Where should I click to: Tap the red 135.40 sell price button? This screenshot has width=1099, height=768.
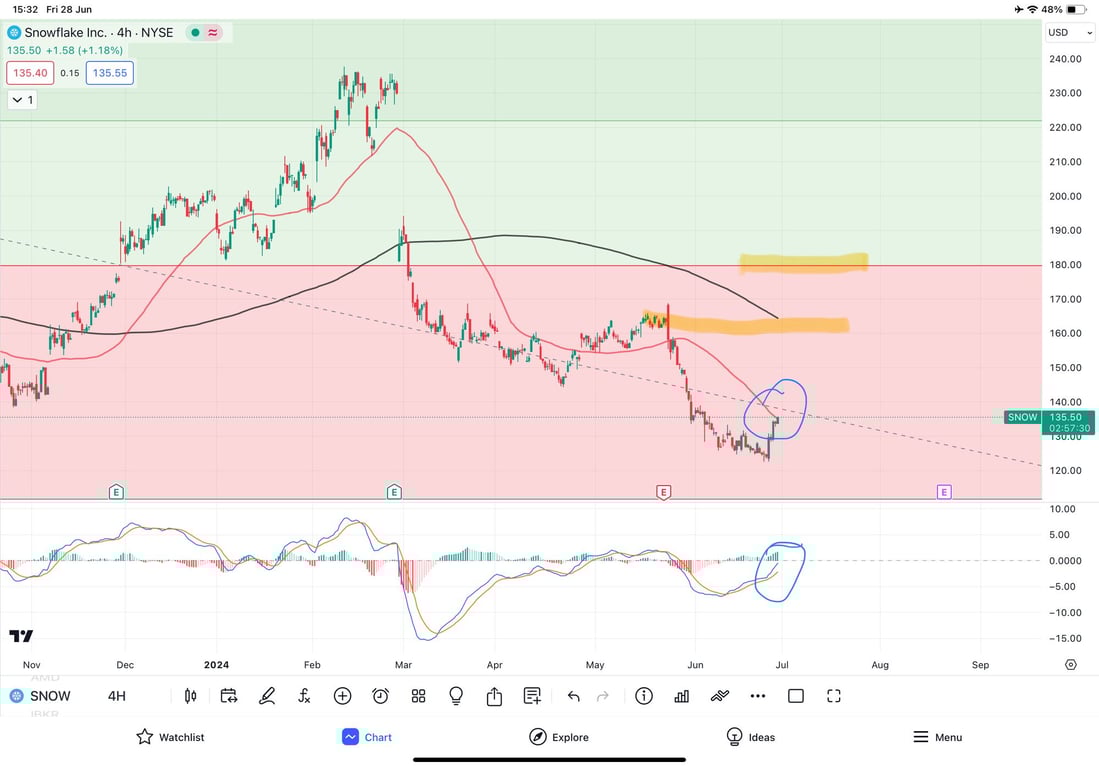pyautogui.click(x=30, y=73)
